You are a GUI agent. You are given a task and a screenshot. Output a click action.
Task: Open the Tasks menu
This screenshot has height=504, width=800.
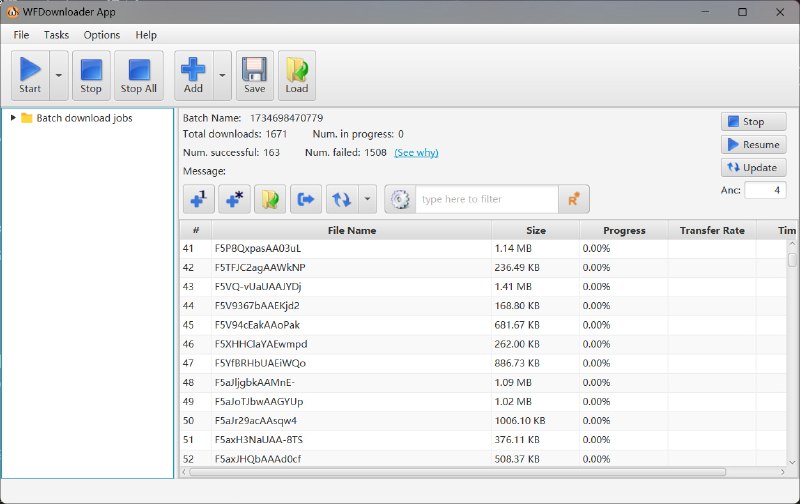pos(56,35)
